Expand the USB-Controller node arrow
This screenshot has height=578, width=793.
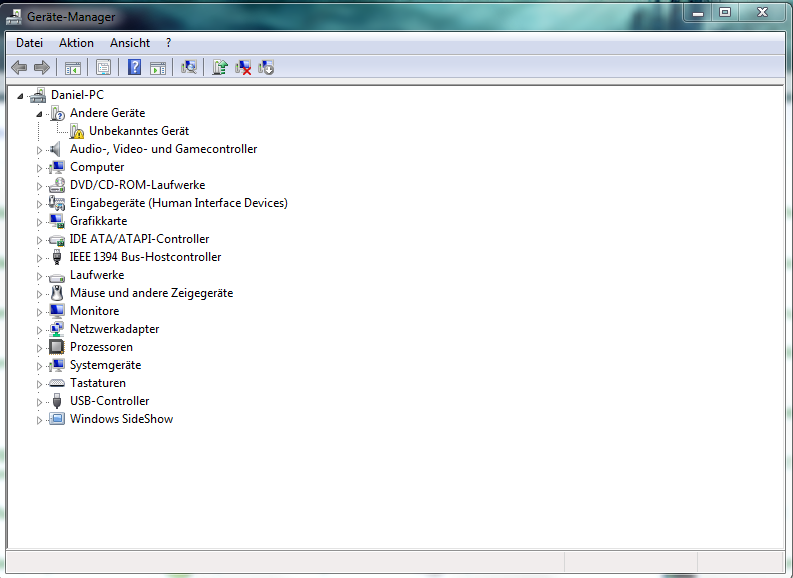(39, 402)
